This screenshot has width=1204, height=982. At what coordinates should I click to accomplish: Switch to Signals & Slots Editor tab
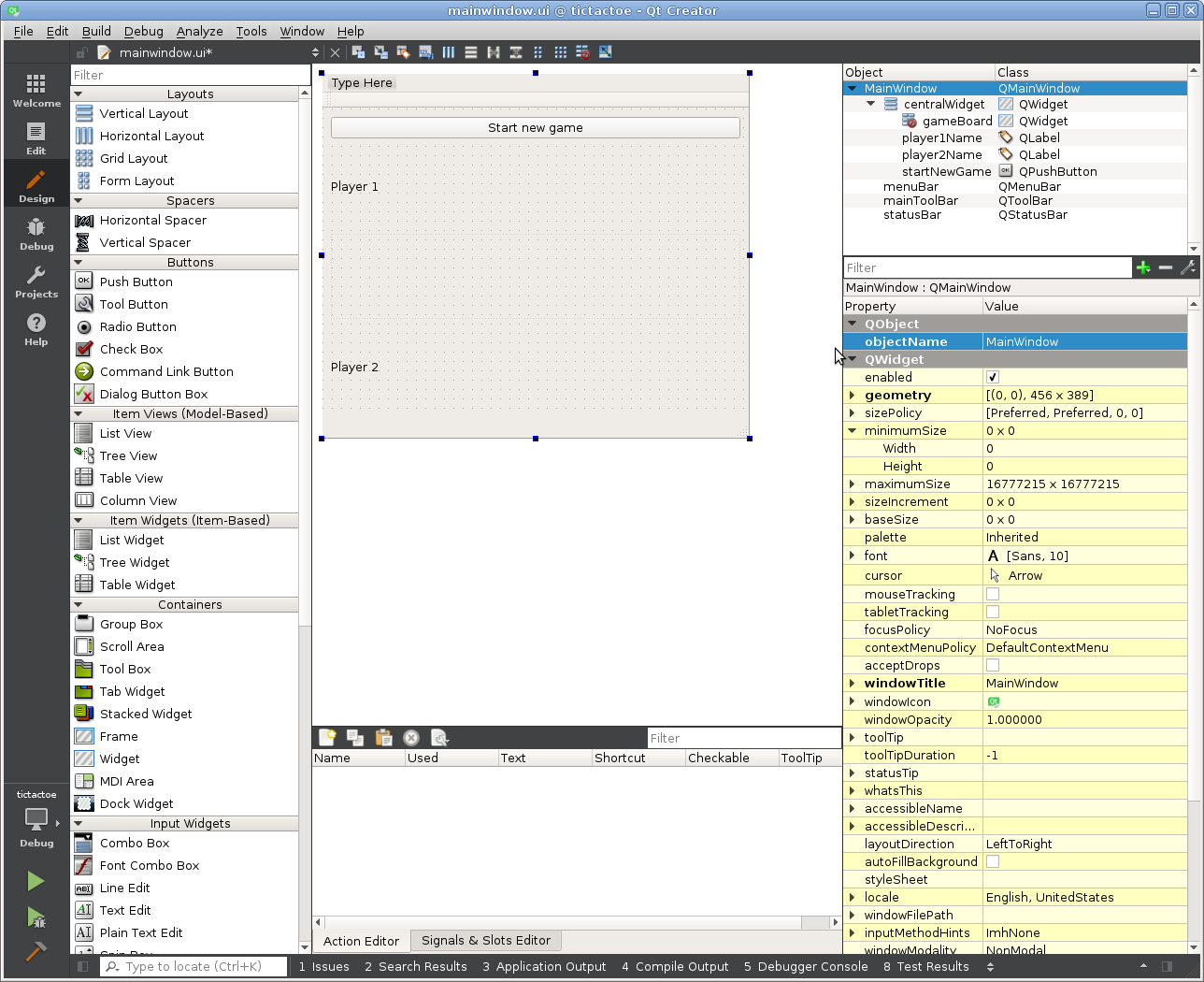(x=485, y=941)
